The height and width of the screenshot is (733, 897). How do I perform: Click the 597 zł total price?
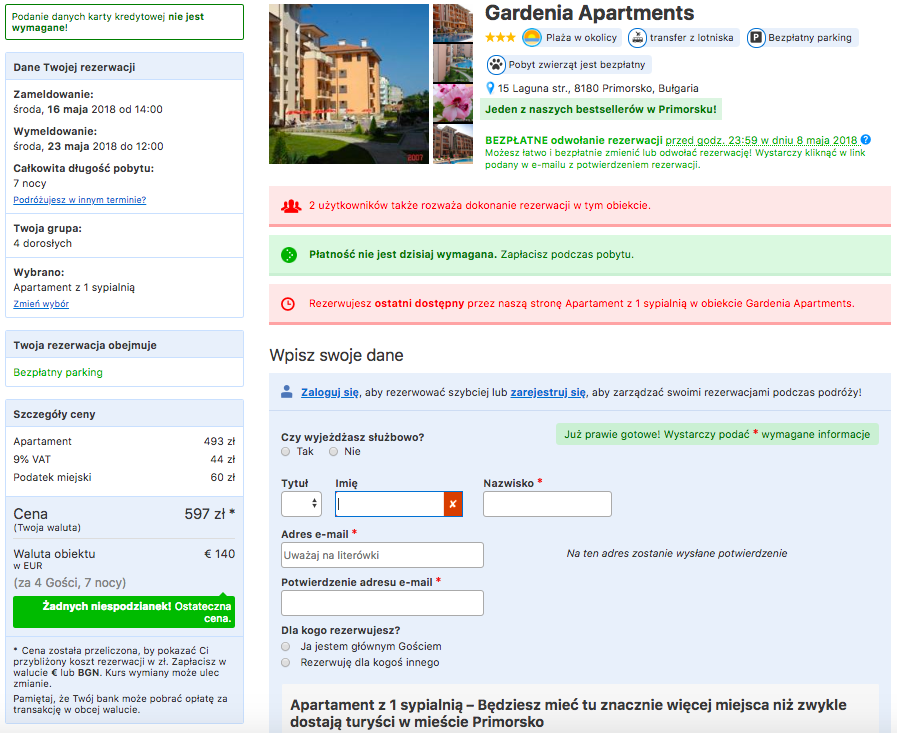pos(209,514)
